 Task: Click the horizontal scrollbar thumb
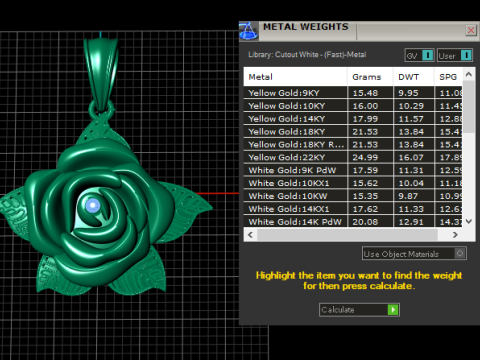click(347, 235)
